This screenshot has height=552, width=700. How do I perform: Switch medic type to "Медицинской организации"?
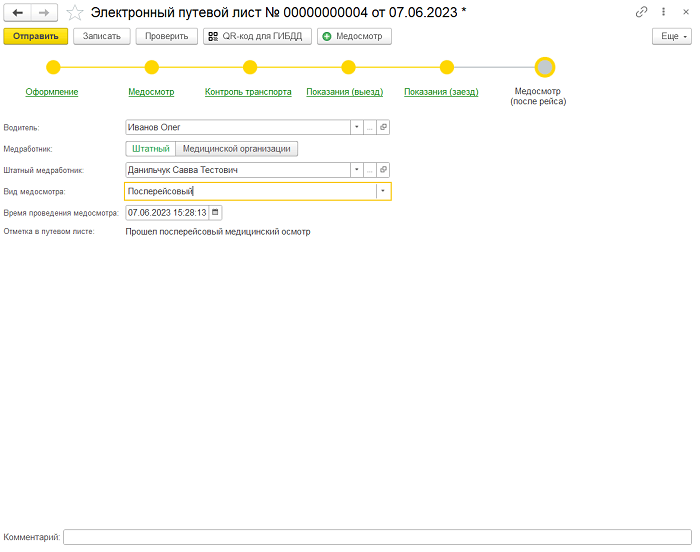tap(237, 149)
